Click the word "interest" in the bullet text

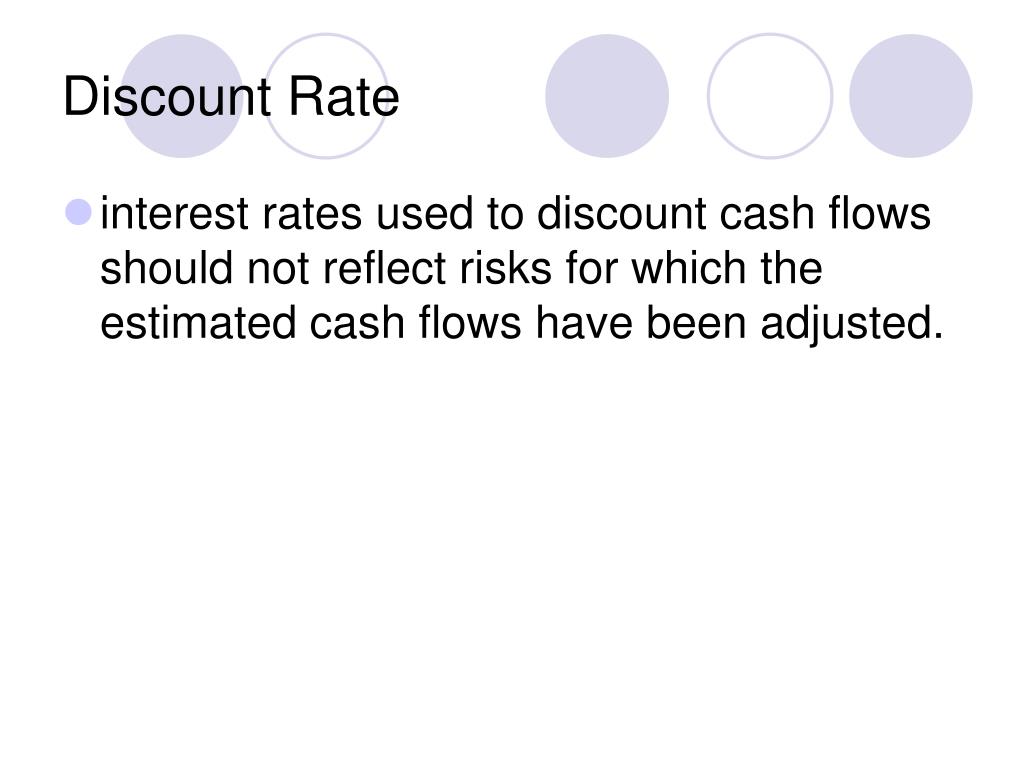point(174,214)
